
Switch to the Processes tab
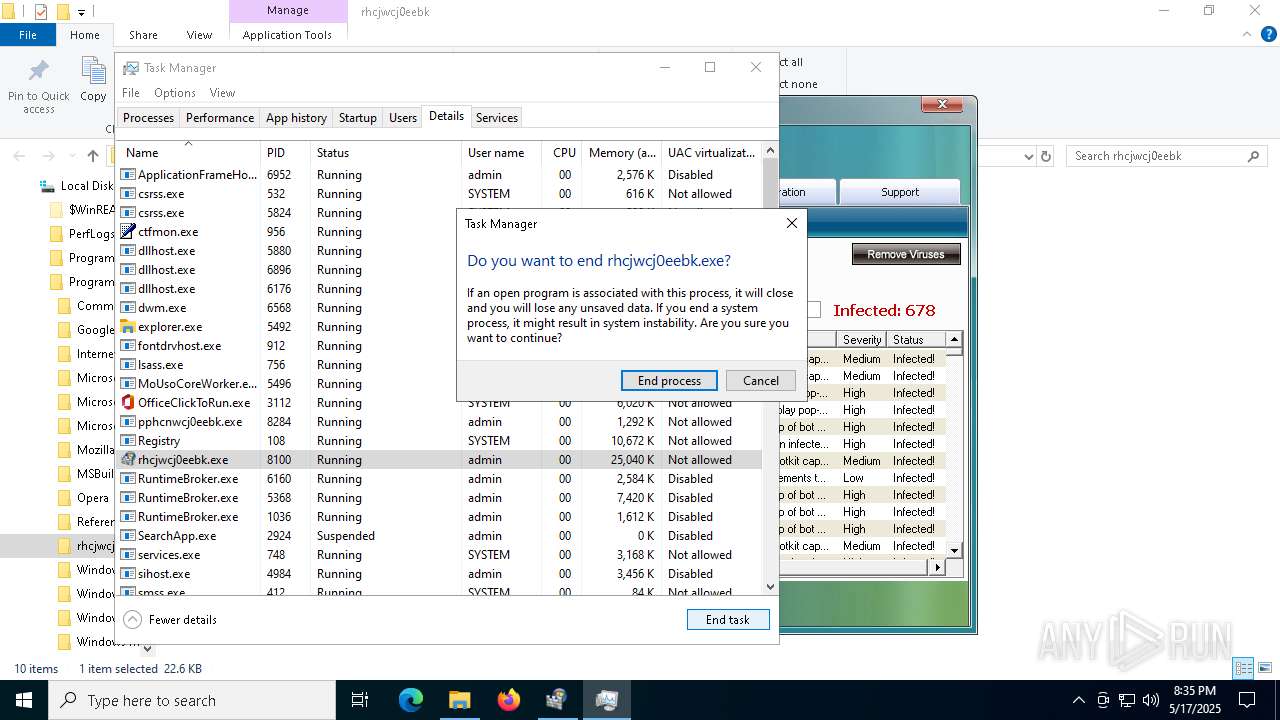[148, 117]
